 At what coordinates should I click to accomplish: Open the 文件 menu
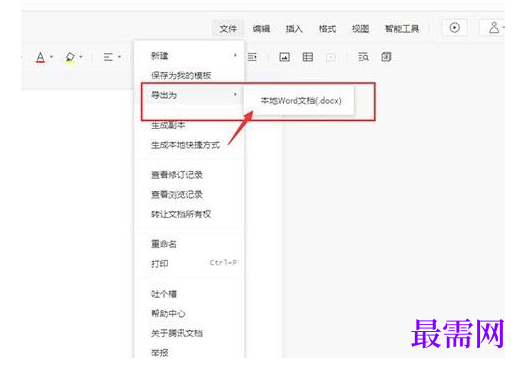[x=228, y=29]
